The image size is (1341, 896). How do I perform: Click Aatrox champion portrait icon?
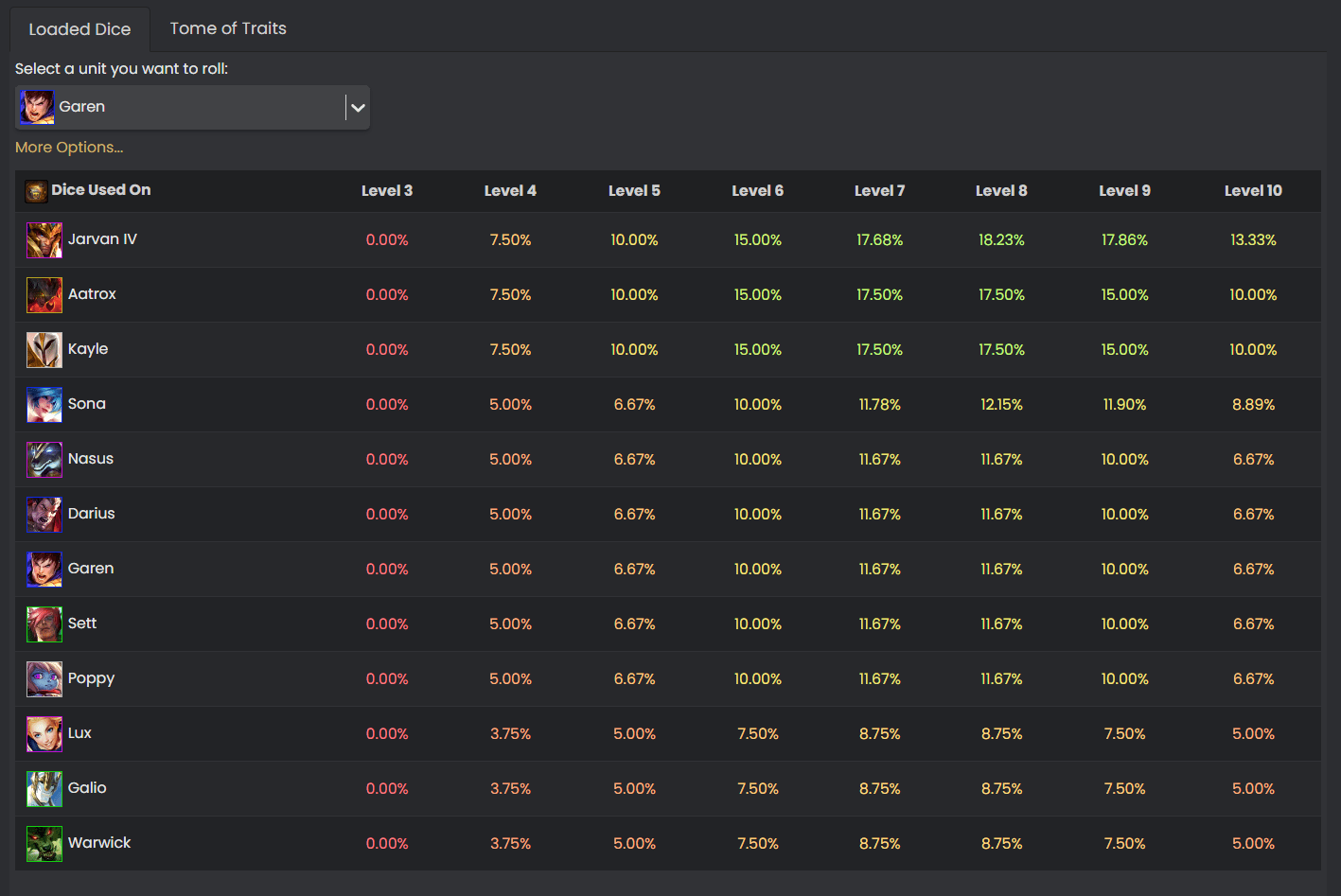[x=44, y=295]
